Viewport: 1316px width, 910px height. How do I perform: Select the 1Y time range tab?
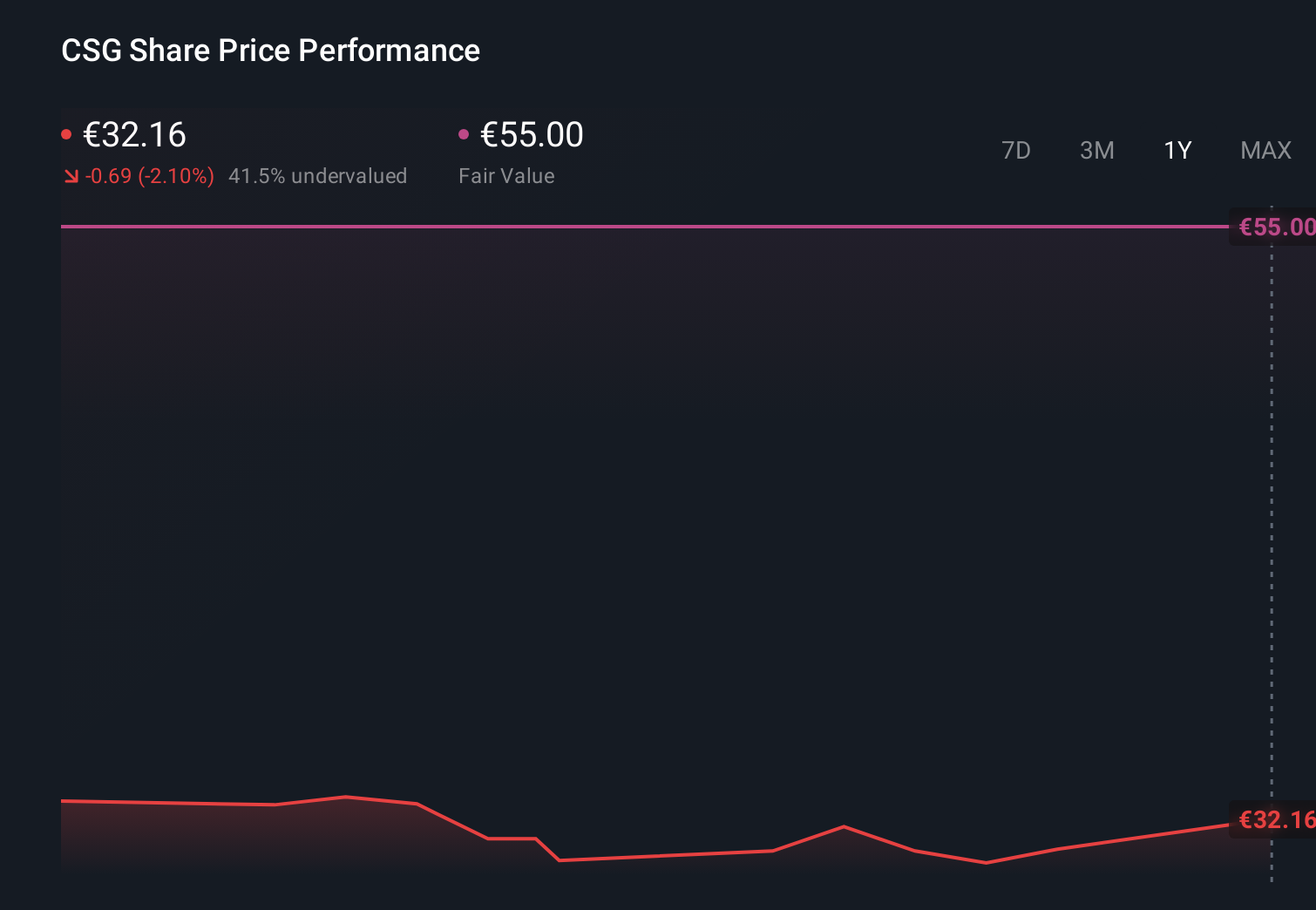(x=1177, y=151)
